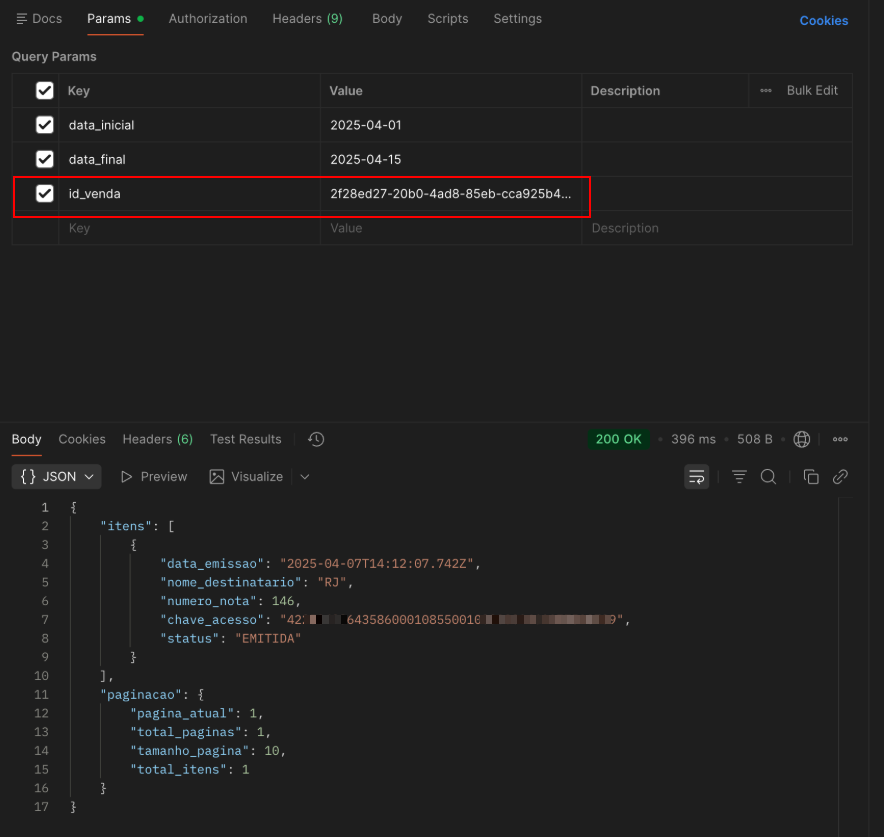Open query params column options menu
This screenshot has width=886, height=837.
(766, 90)
